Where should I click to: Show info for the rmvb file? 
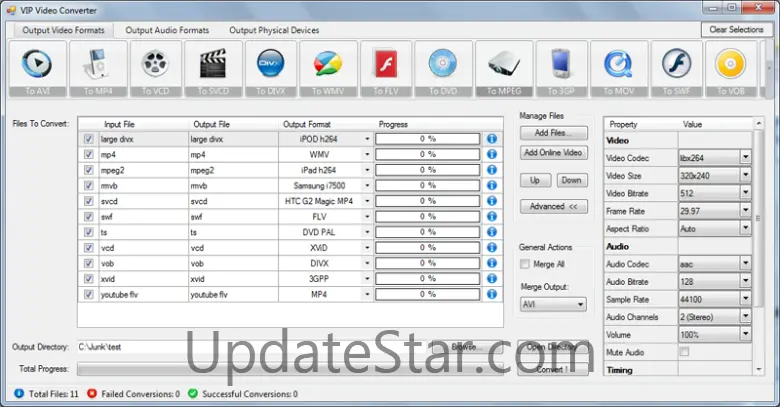click(x=491, y=185)
